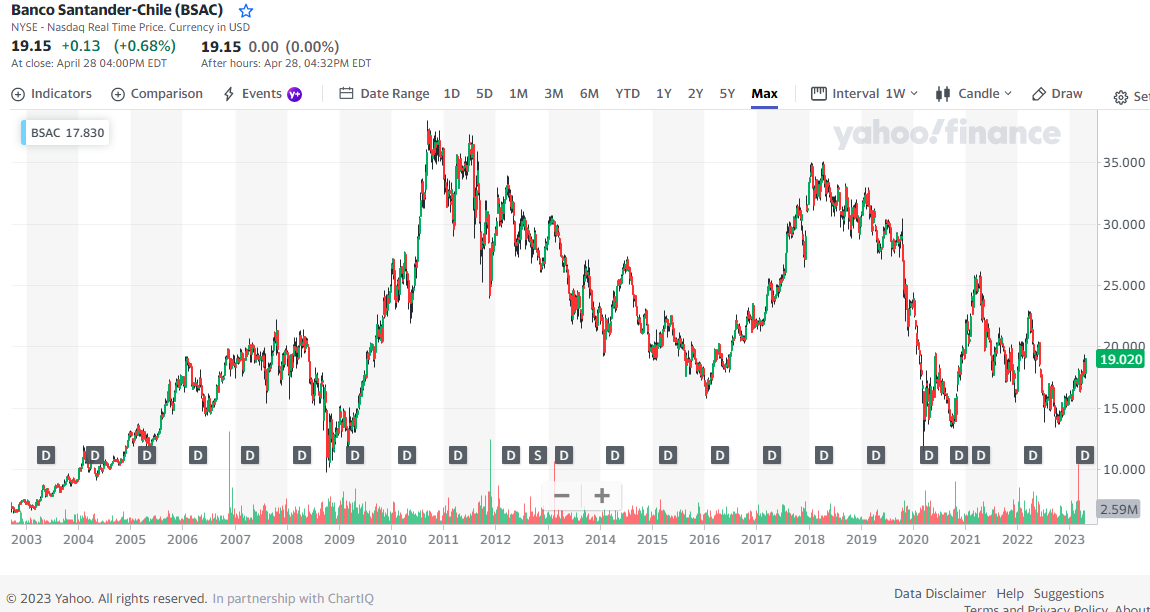Image resolution: width=1150 pixels, height=612 pixels.
Task: Click the dividend D marker left of S marker
Action: click(x=511, y=455)
